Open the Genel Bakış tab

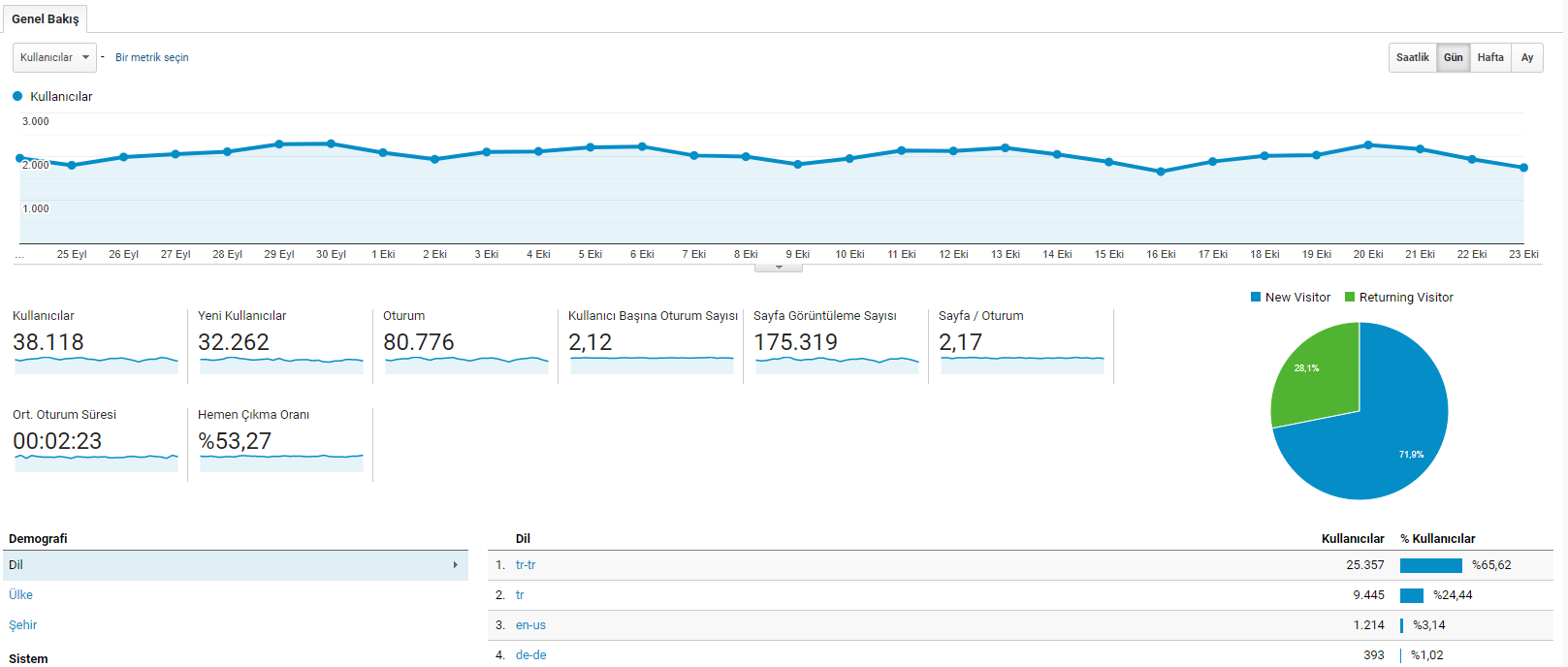(x=45, y=18)
